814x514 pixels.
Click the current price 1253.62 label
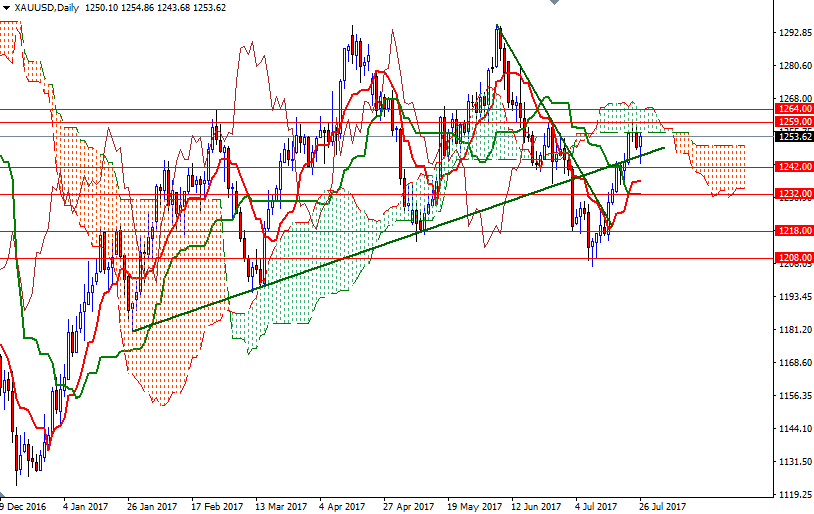coord(794,137)
